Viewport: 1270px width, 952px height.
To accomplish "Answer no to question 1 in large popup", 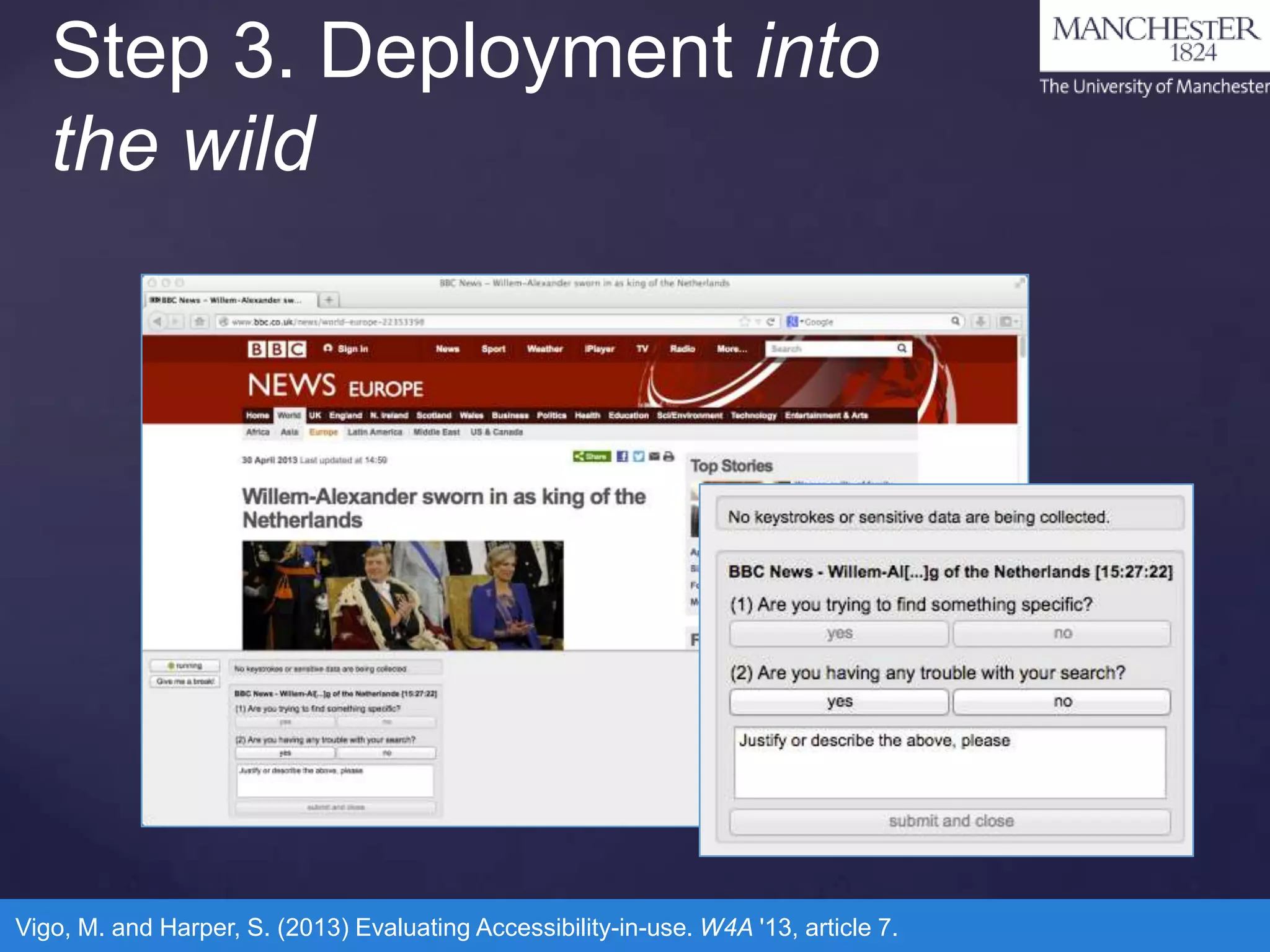I will click(1062, 633).
